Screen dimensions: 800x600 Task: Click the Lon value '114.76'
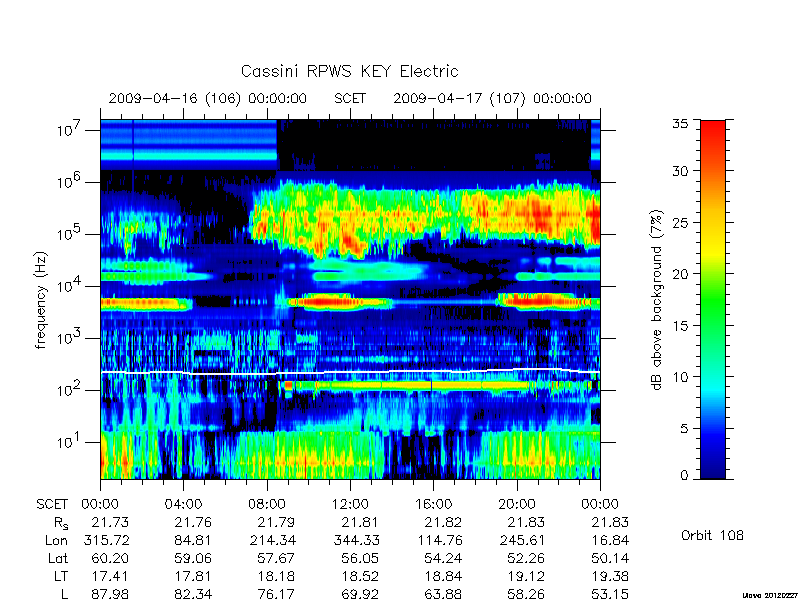(439, 540)
